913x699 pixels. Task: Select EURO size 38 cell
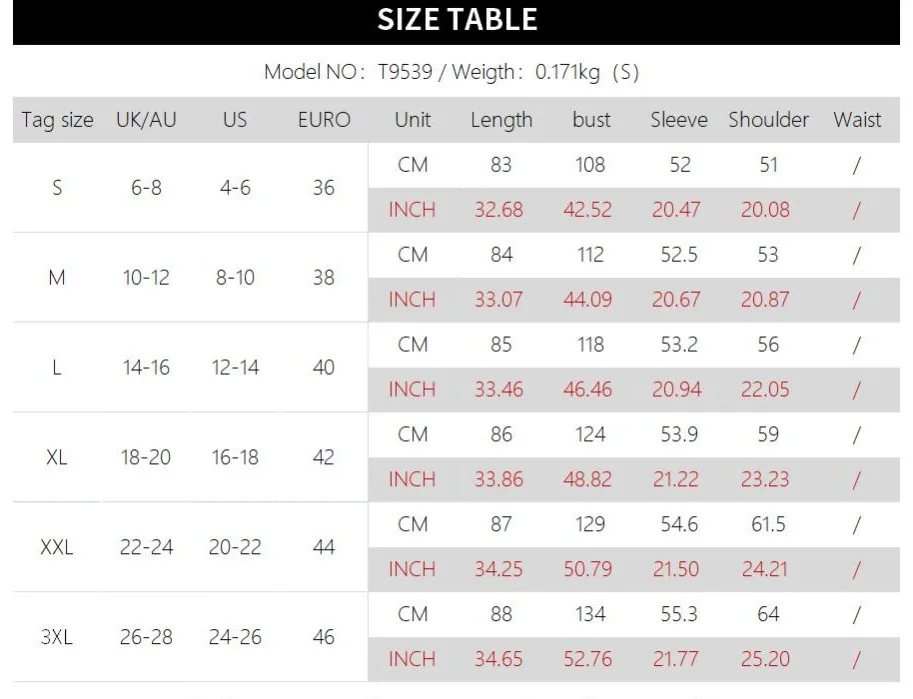tap(324, 277)
